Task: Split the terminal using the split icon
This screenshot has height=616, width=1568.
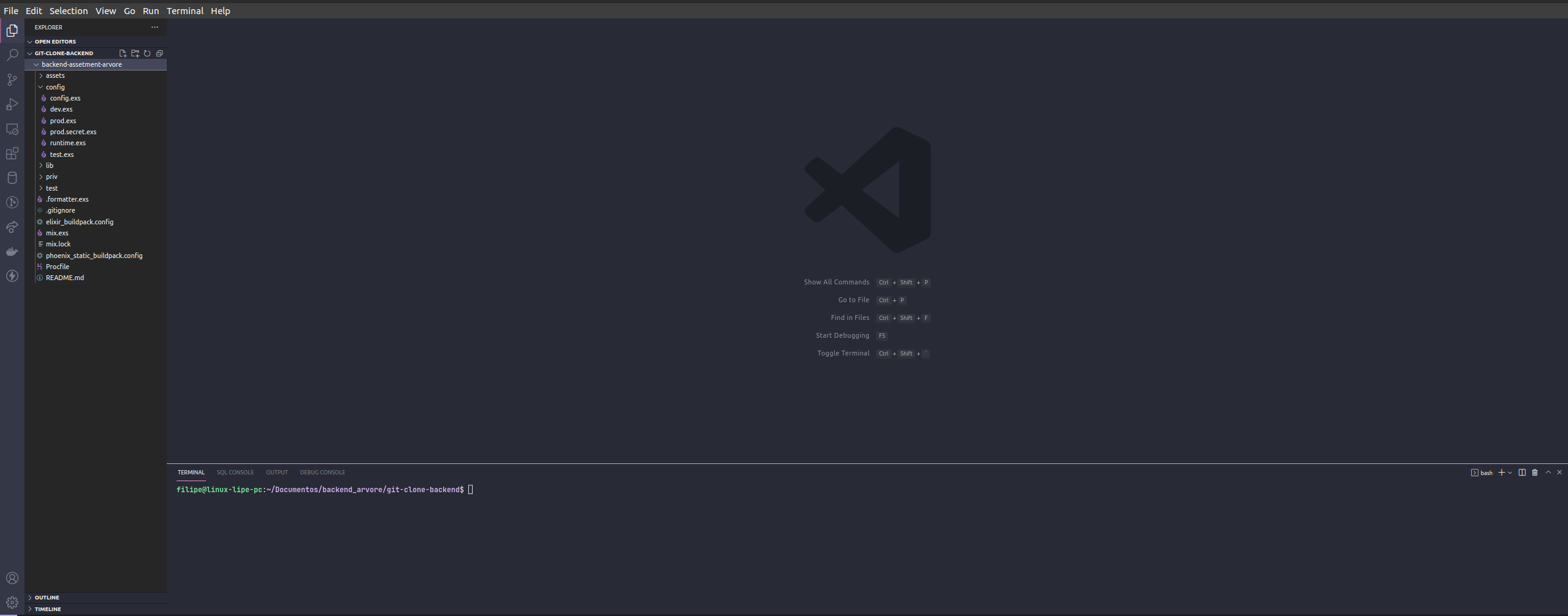Action: click(x=1522, y=472)
